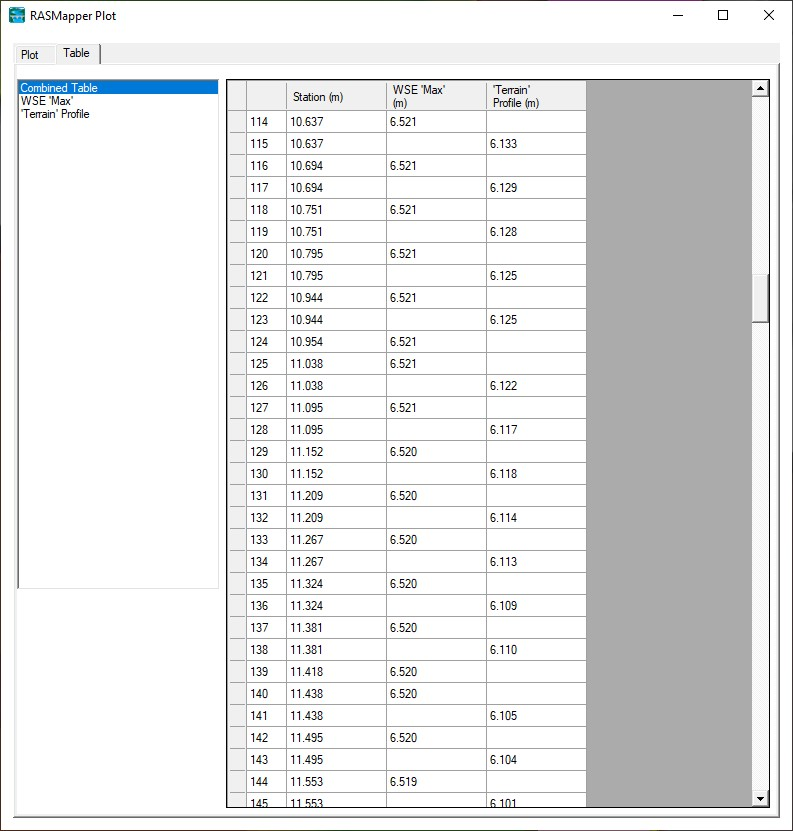The image size is (793, 831).
Task: Click station 11.267 in row 134
Action: (336, 562)
